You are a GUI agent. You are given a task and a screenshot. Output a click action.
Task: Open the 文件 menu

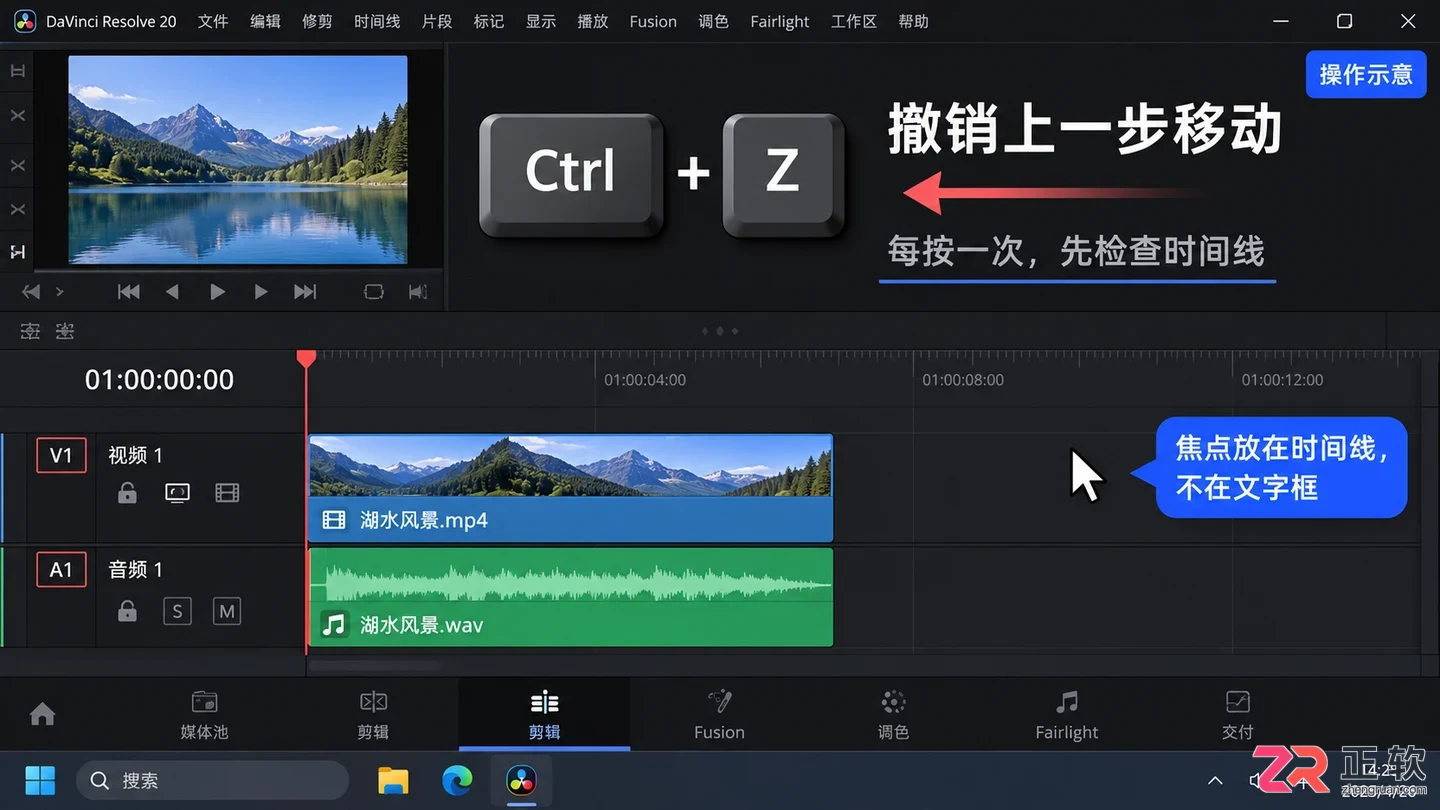[x=213, y=21]
